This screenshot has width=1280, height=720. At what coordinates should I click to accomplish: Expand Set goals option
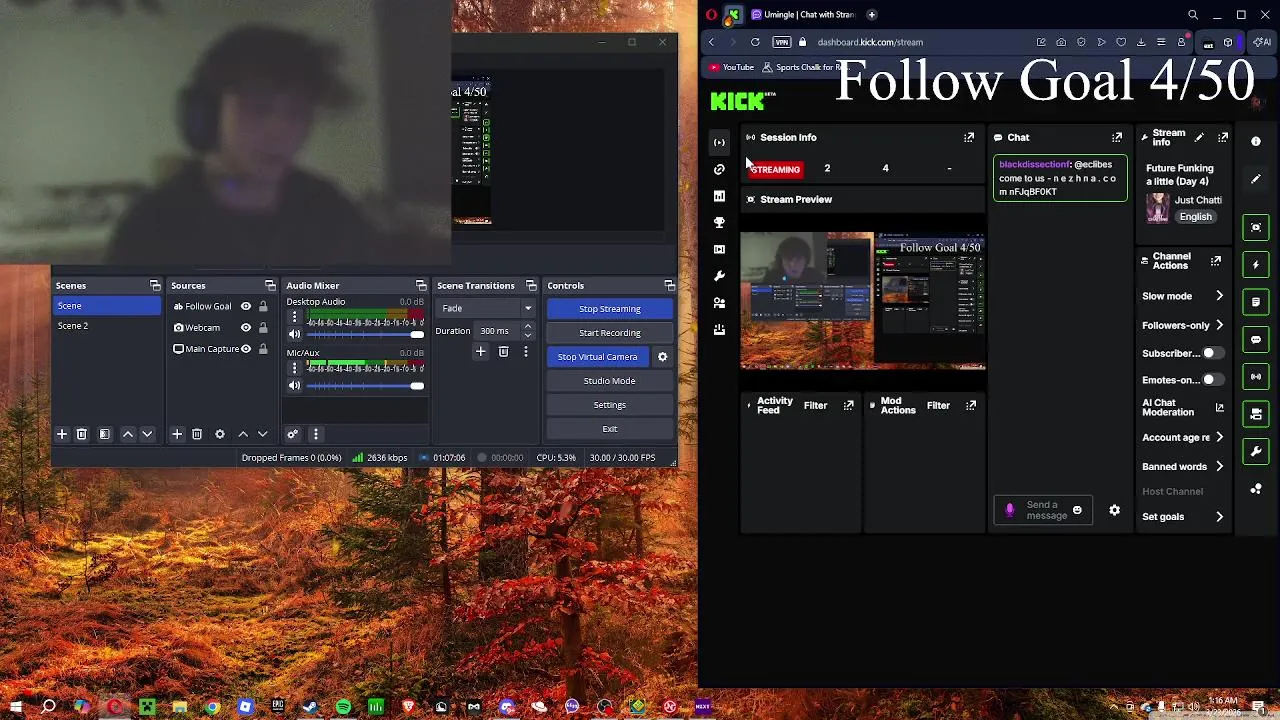(1184, 517)
